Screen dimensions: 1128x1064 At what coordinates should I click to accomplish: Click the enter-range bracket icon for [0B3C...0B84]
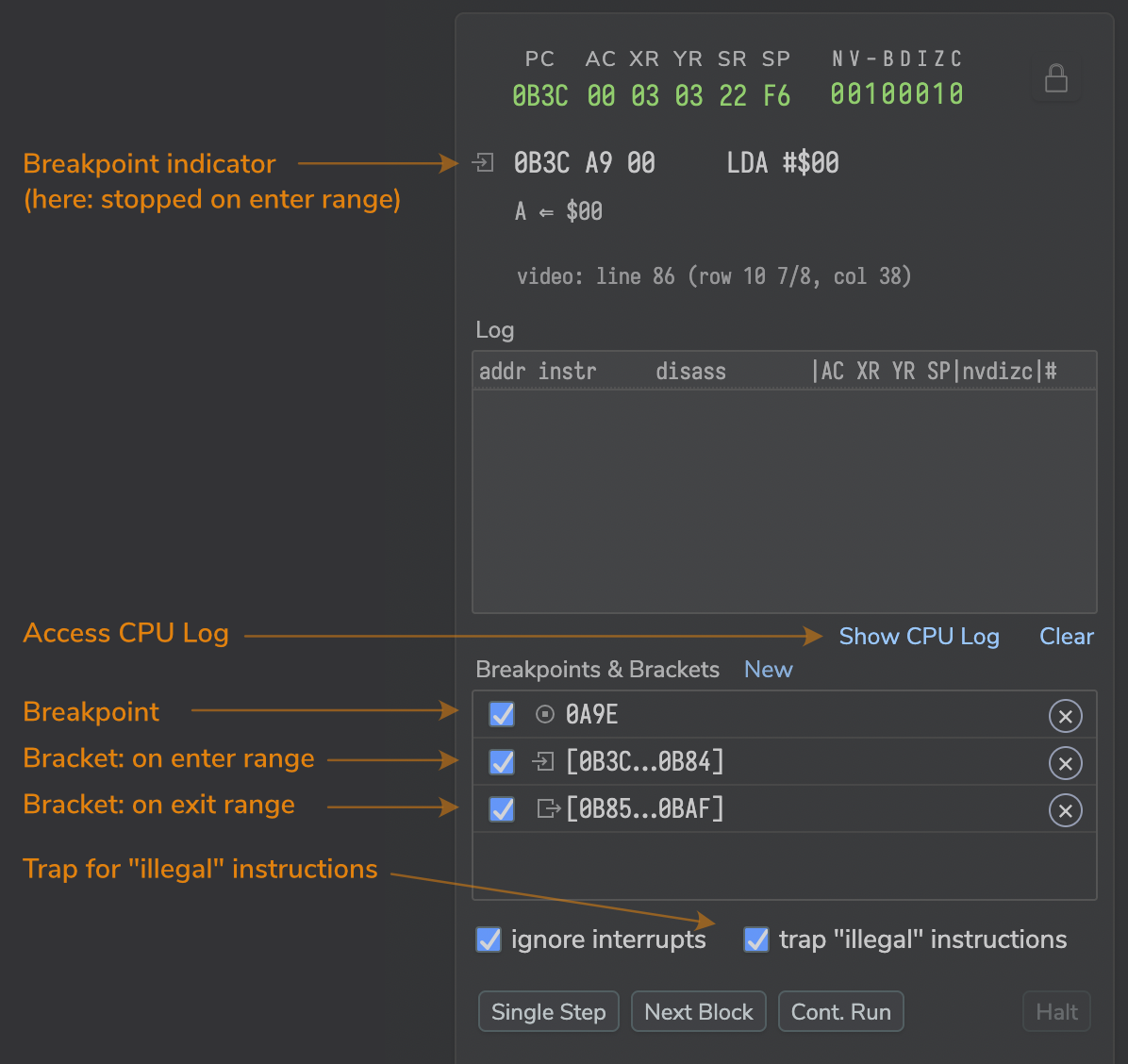(x=543, y=761)
